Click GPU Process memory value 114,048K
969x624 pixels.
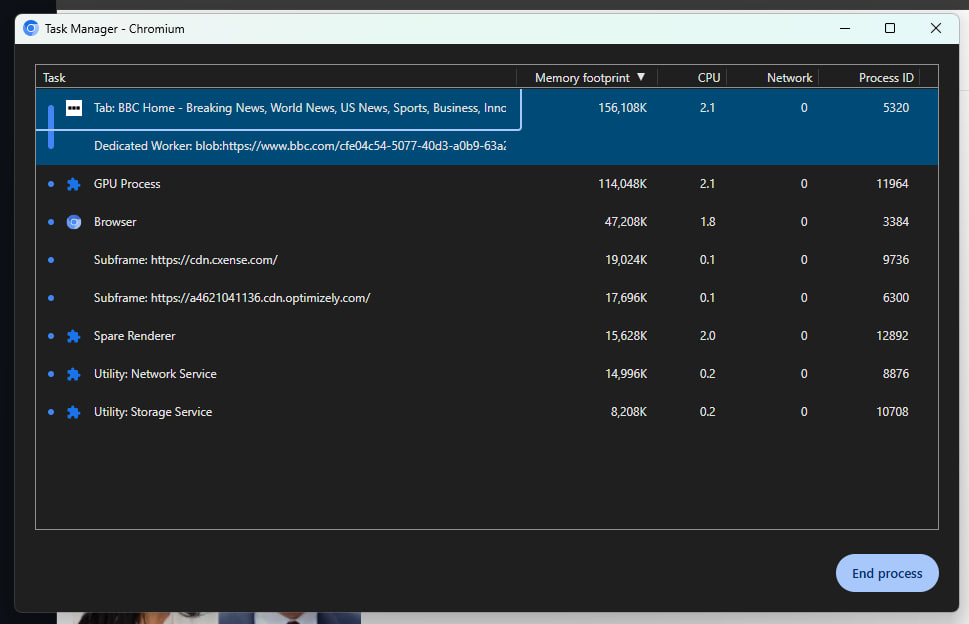(622, 184)
